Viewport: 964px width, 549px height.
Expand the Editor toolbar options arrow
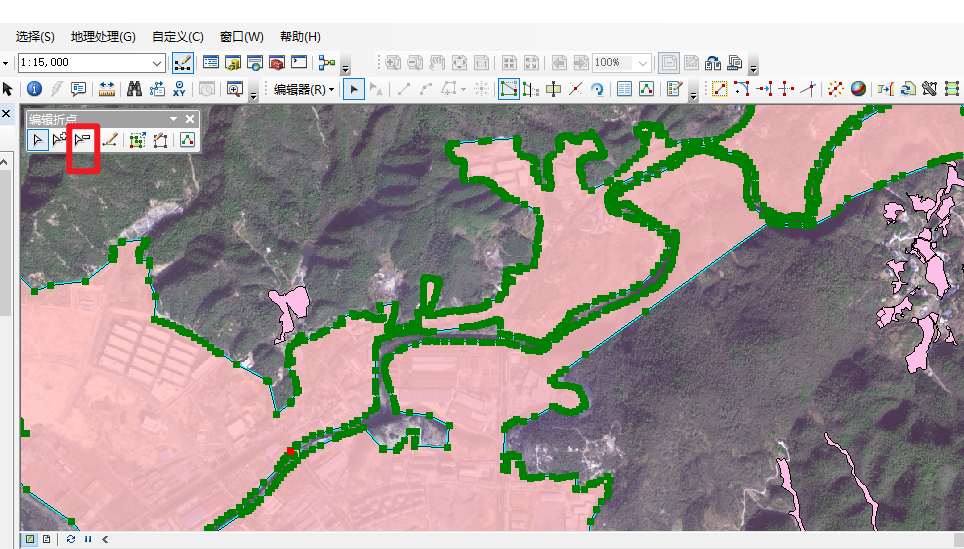click(x=693, y=93)
